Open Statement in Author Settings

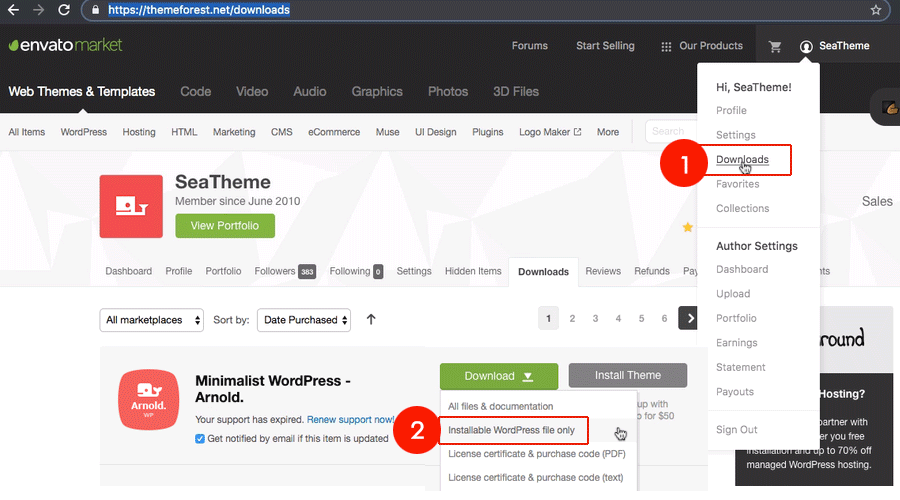point(741,367)
